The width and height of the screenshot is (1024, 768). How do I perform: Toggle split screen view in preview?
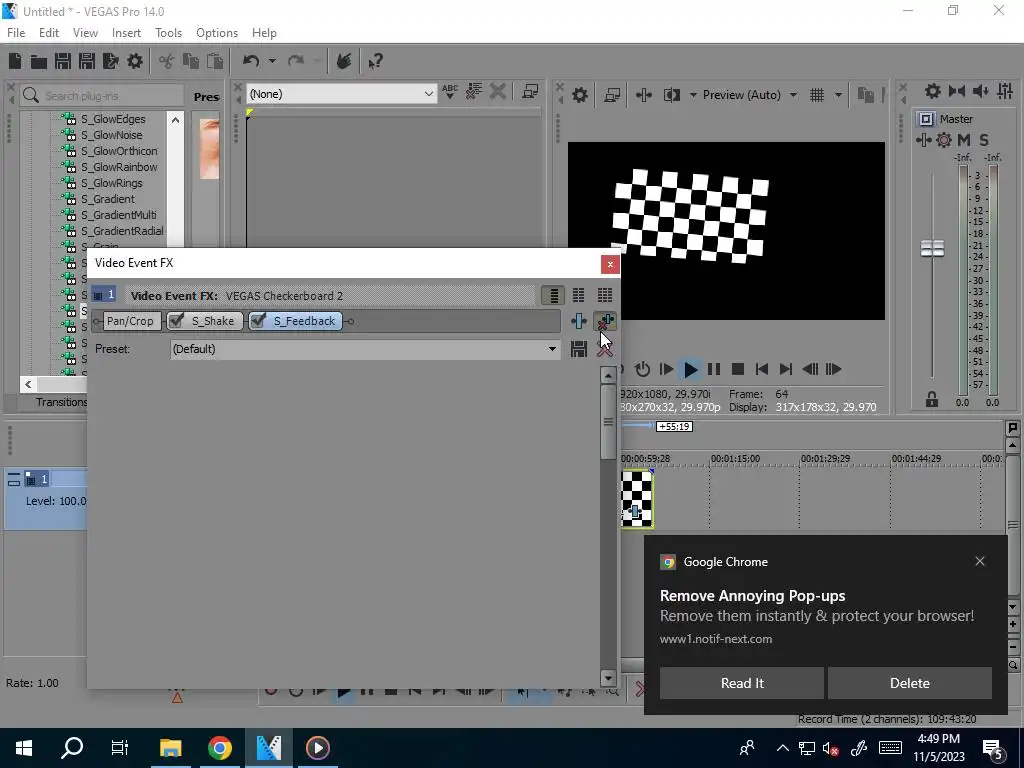click(671, 95)
